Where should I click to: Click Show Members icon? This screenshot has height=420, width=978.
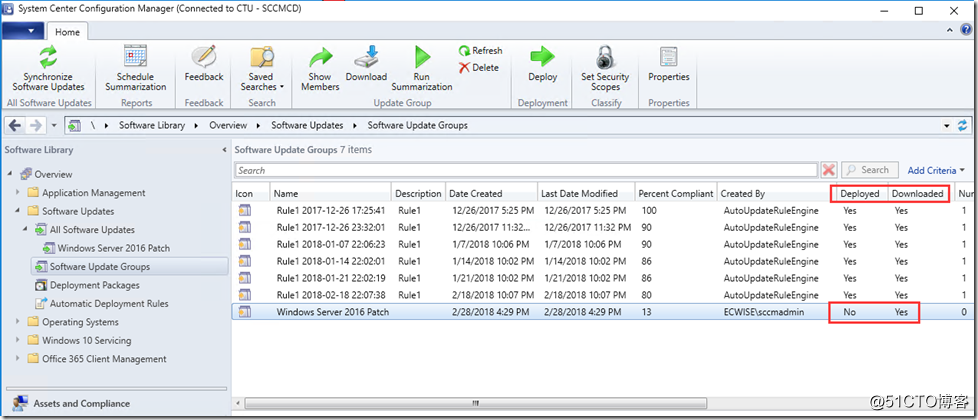point(320,57)
